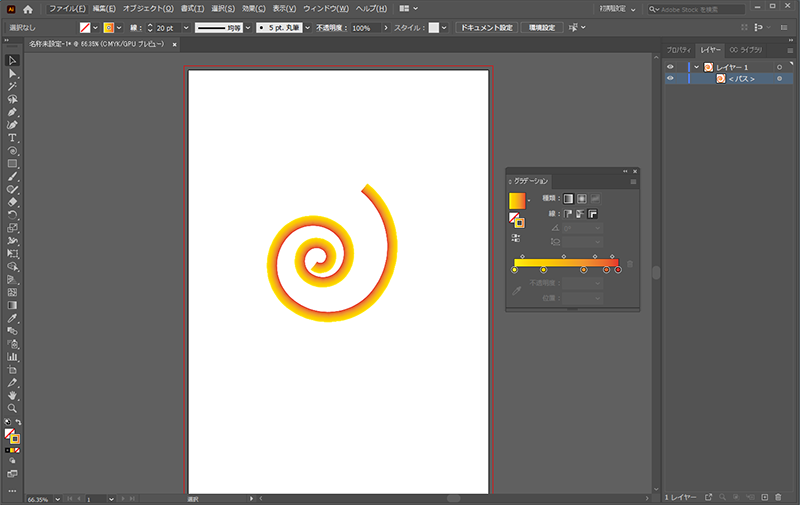
Task: Choose linear gradient type in Gradient panel
Action: [x=568, y=199]
